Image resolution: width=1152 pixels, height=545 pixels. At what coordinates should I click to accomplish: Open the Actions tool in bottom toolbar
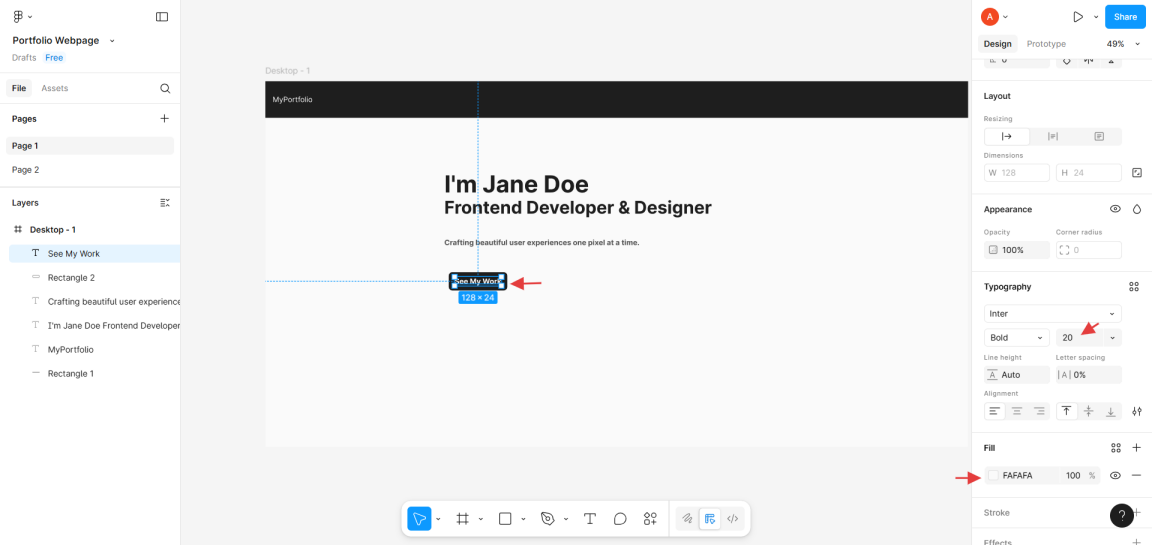650,519
